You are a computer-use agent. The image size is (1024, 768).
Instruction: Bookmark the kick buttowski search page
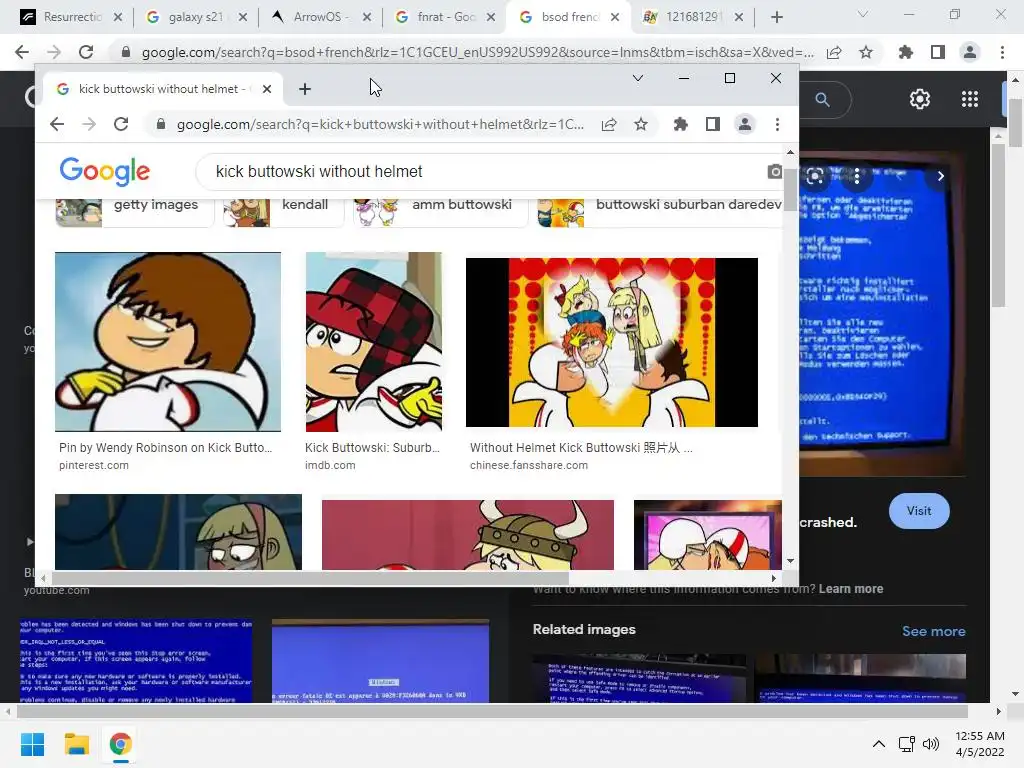click(x=641, y=124)
